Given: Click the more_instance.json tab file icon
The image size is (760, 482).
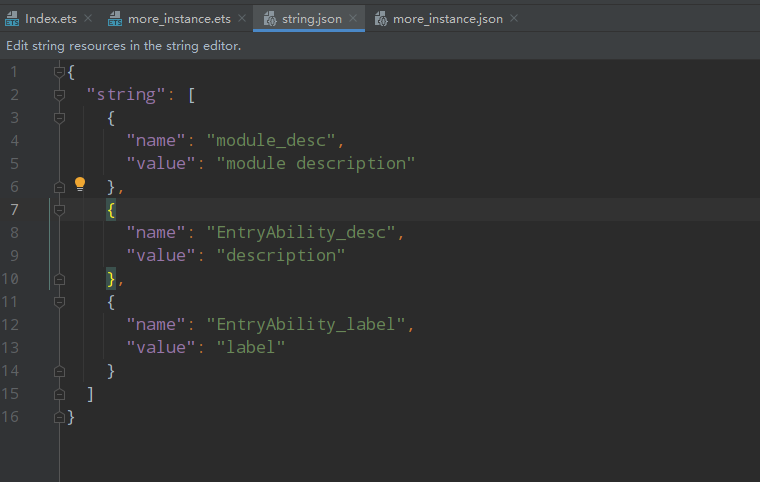Looking at the screenshot, I should 381,18.
